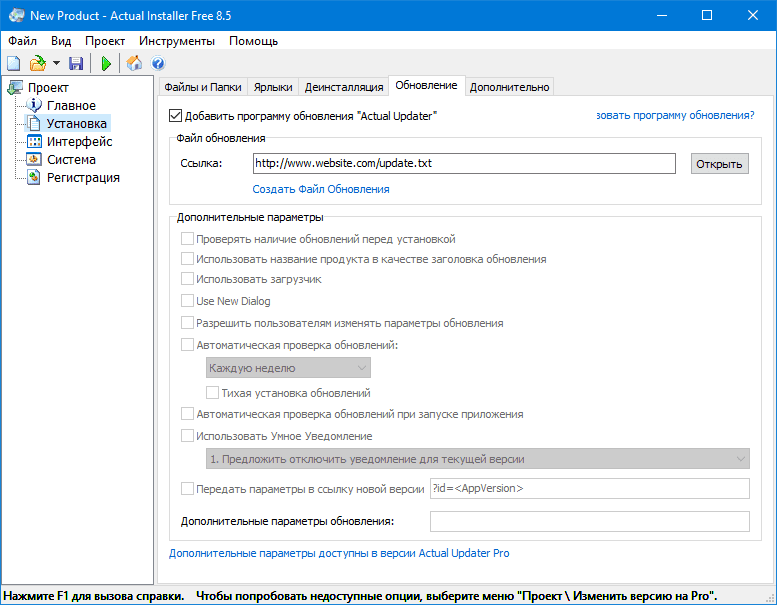
Task: Click the Главное info icon in tree
Action: 34,105
